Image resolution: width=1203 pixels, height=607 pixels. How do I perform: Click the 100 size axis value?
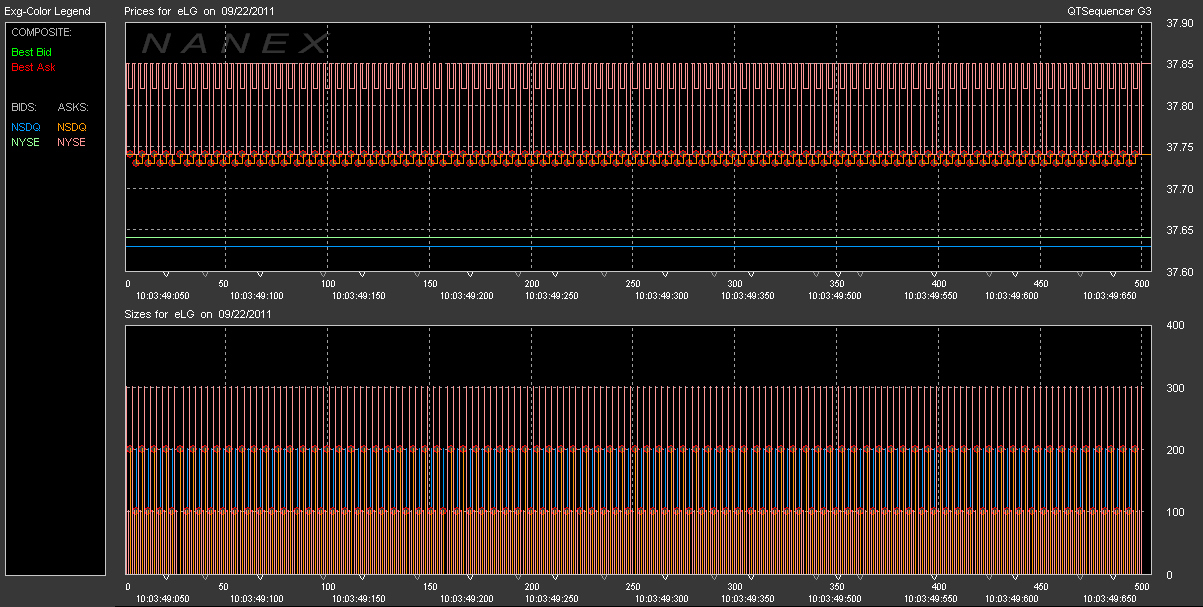(x=1176, y=513)
